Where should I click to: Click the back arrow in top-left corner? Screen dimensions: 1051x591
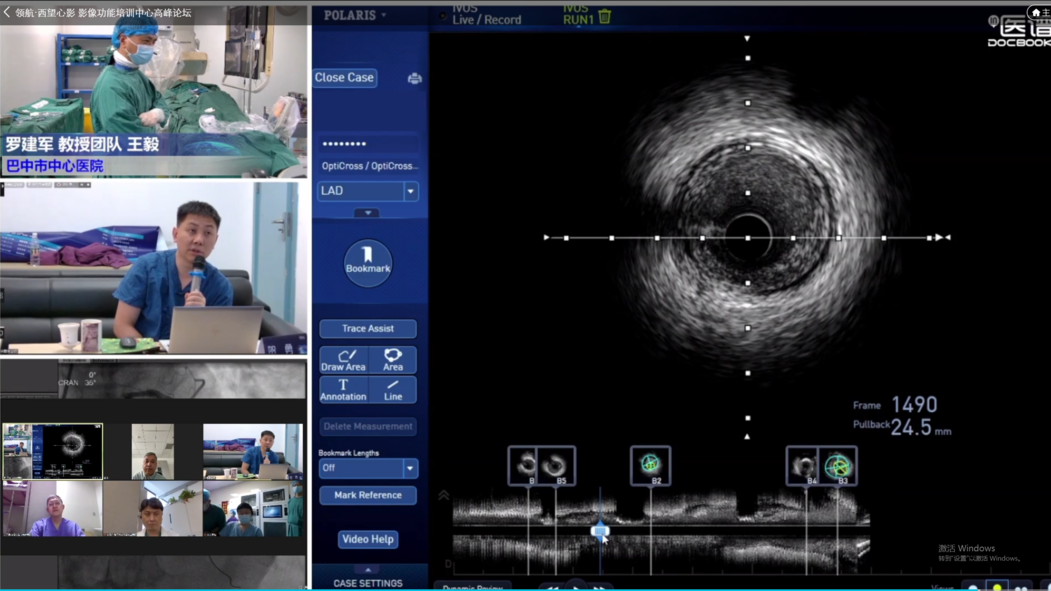7,12
